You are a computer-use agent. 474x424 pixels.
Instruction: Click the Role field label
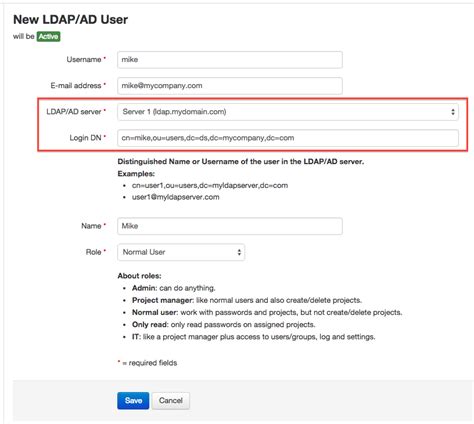point(94,252)
